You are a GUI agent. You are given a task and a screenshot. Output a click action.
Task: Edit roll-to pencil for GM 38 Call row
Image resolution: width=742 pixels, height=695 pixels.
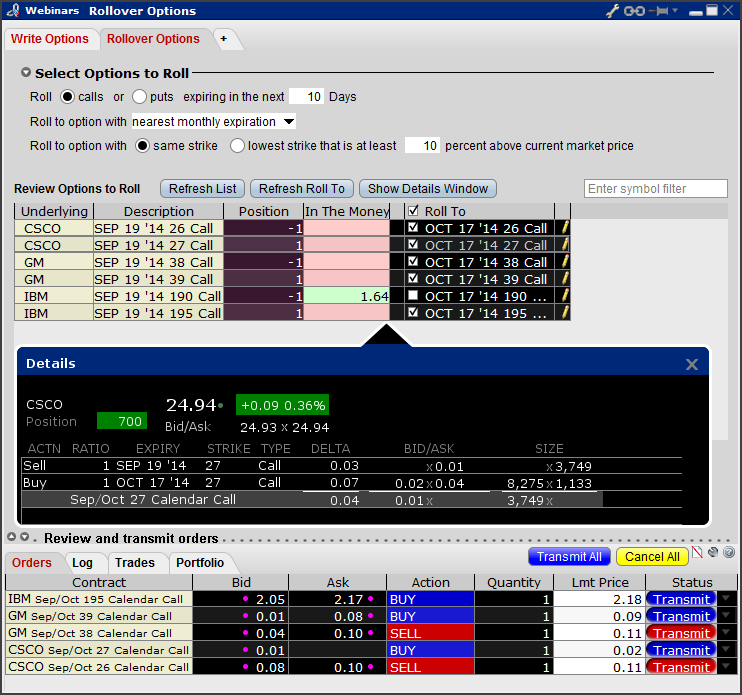pos(564,262)
